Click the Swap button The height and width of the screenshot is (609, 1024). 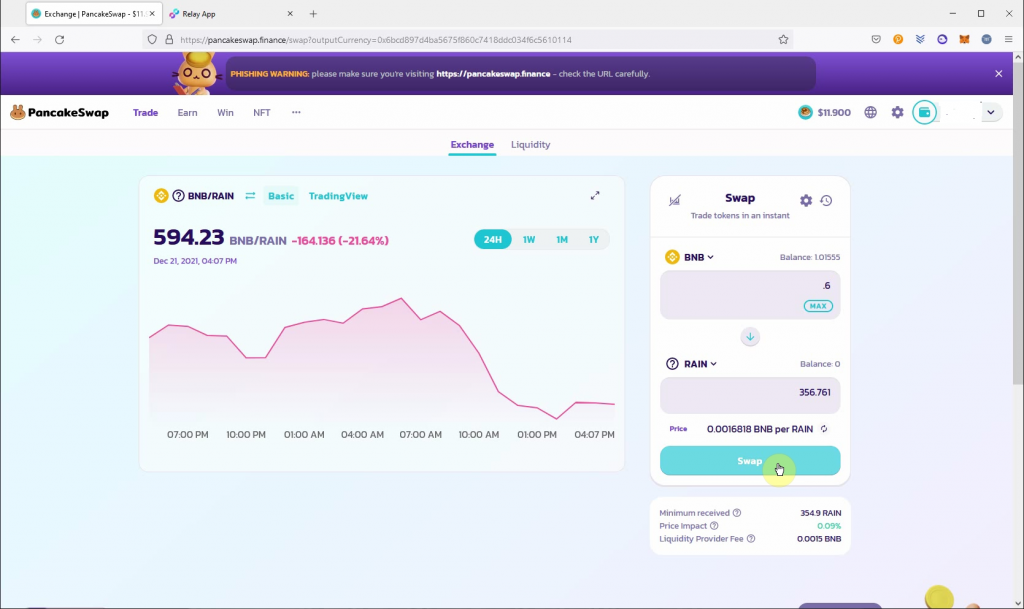(750, 461)
